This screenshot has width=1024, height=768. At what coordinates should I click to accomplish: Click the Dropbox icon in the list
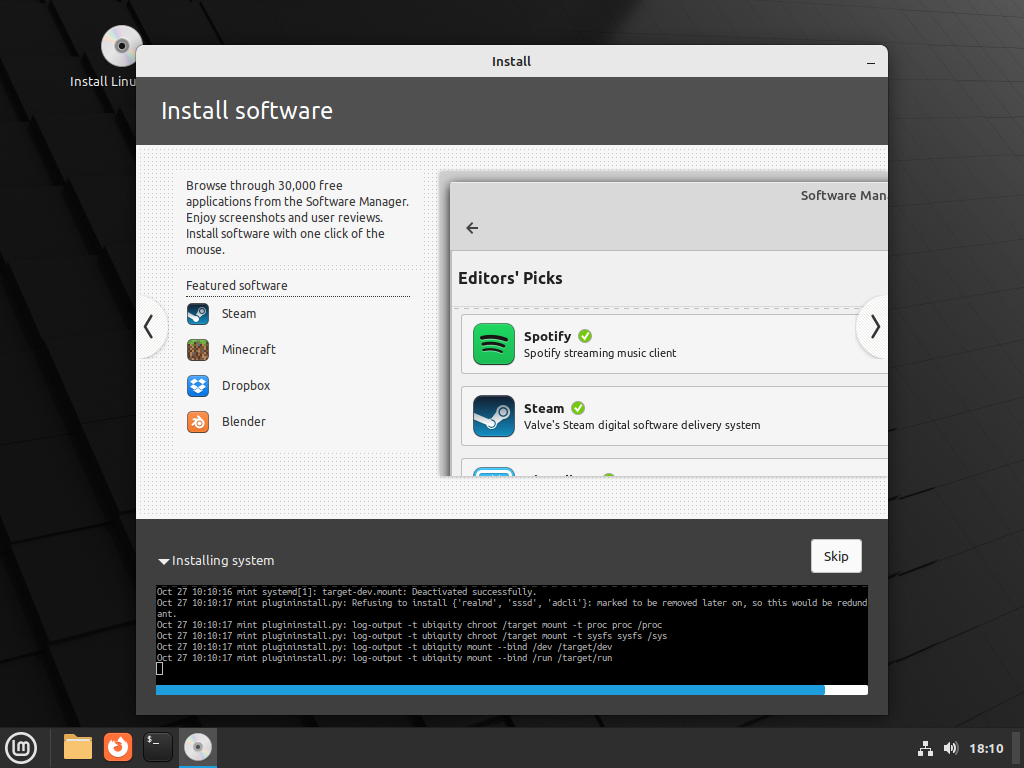197,386
